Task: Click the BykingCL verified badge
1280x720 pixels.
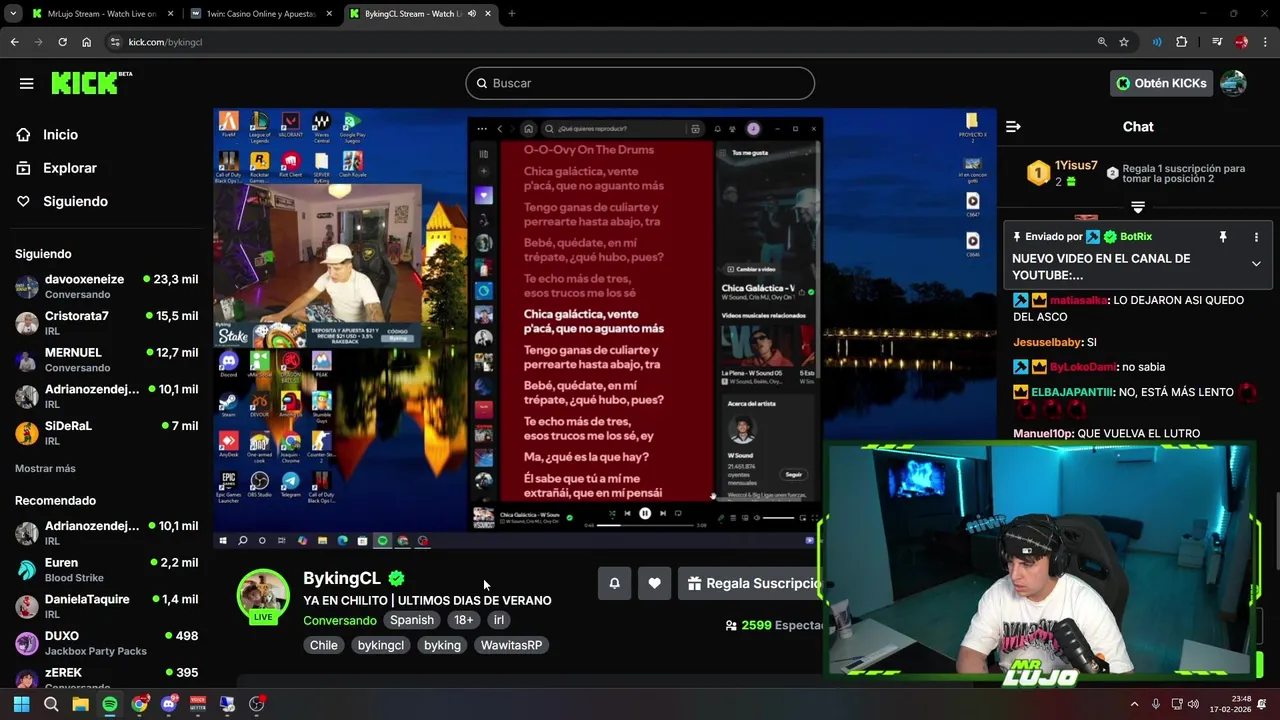Action: [x=396, y=578]
